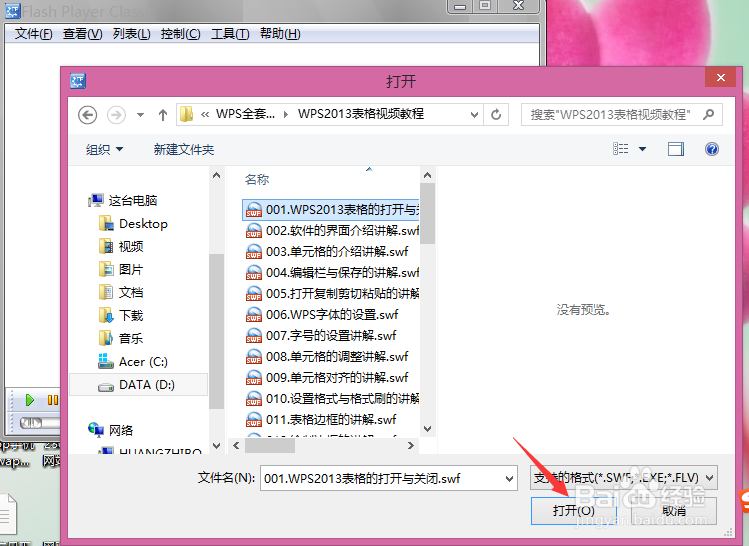This screenshot has width=749, height=546.
Task: Open the supported formats filter dropdown
Action: (x=623, y=478)
